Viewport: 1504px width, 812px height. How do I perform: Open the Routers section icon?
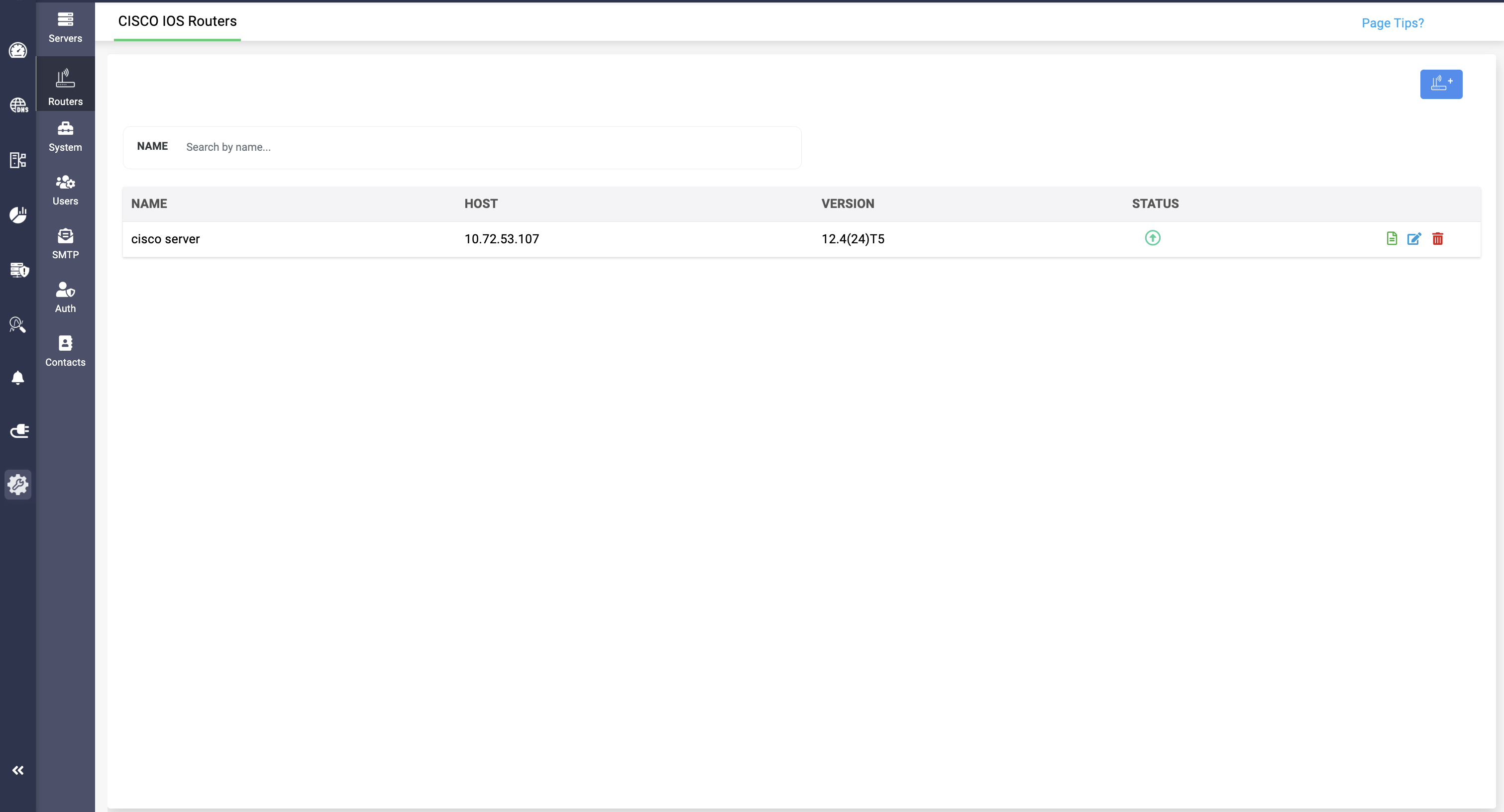point(65,84)
